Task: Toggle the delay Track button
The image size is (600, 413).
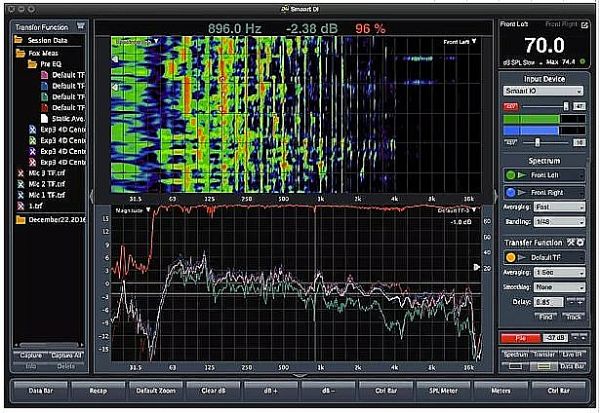Action: coord(573,317)
